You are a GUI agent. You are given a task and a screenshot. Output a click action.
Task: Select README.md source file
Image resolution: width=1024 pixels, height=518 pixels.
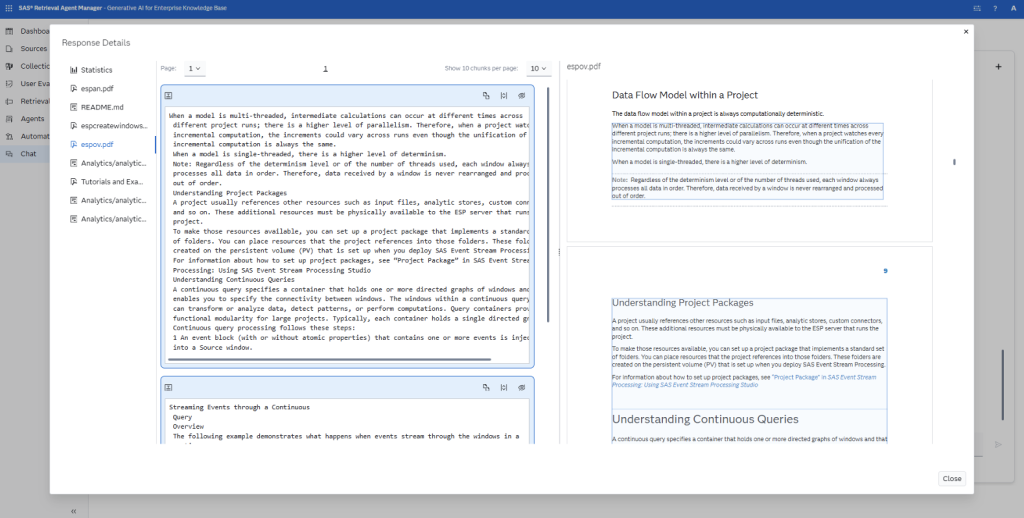point(102,107)
